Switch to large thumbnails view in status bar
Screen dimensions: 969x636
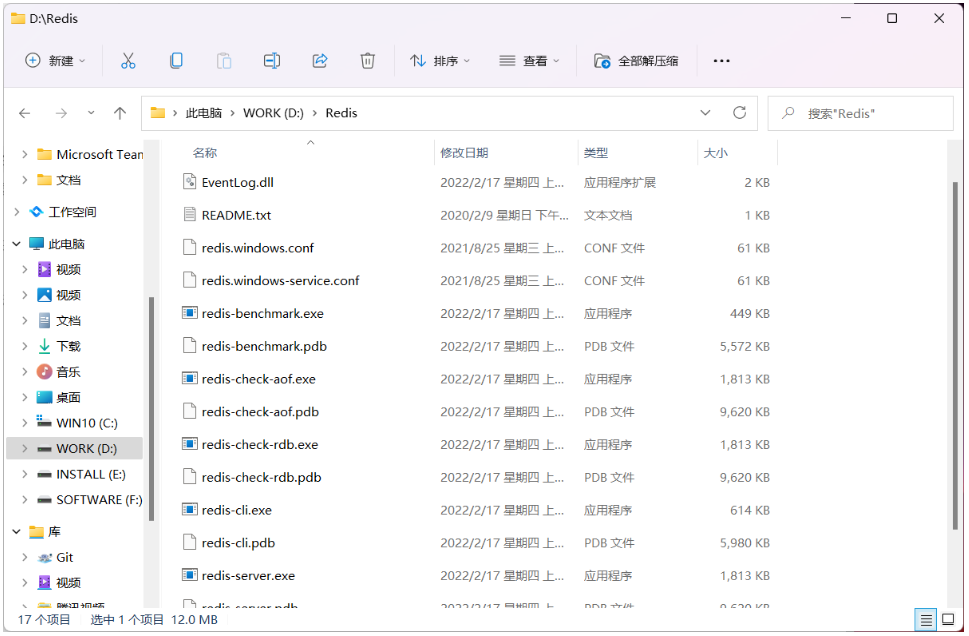(x=947, y=620)
